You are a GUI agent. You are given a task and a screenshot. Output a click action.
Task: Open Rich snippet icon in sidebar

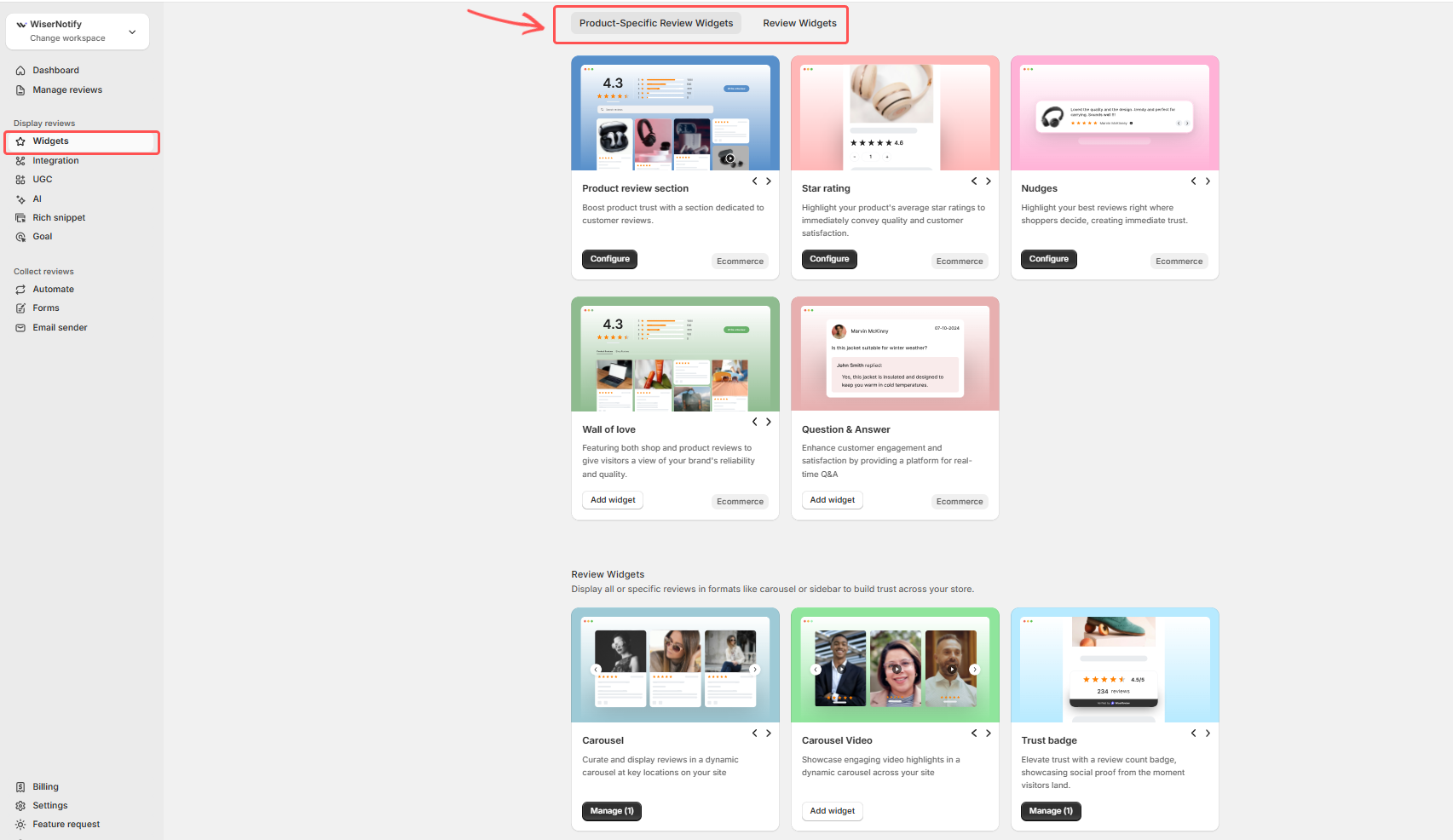point(20,218)
